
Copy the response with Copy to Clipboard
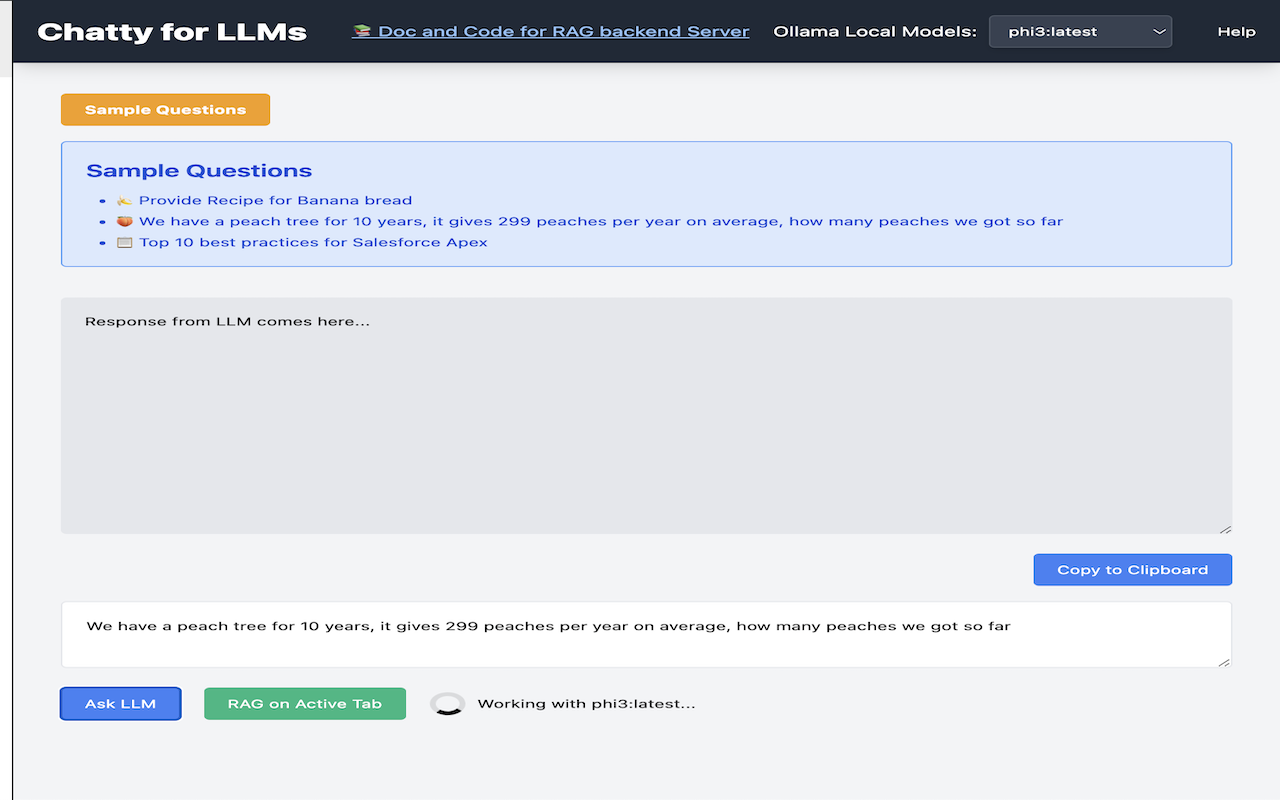click(x=1132, y=570)
